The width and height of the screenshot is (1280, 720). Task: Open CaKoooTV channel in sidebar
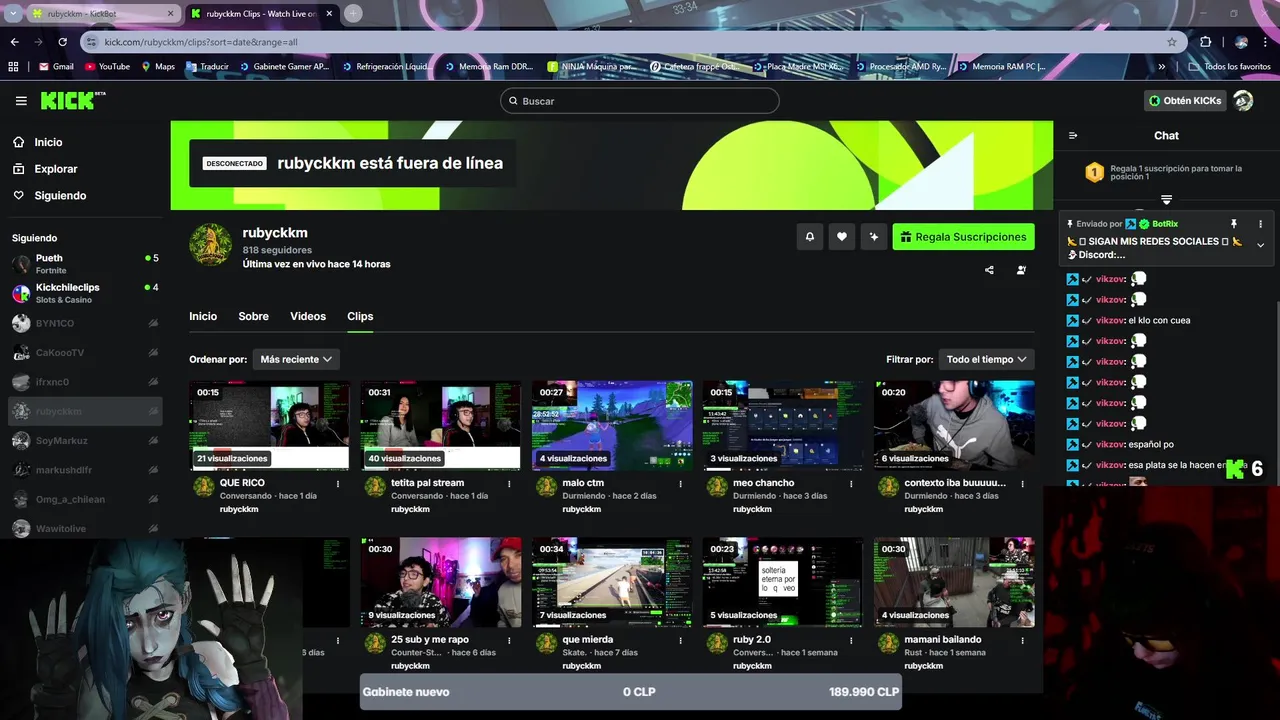pos(85,353)
